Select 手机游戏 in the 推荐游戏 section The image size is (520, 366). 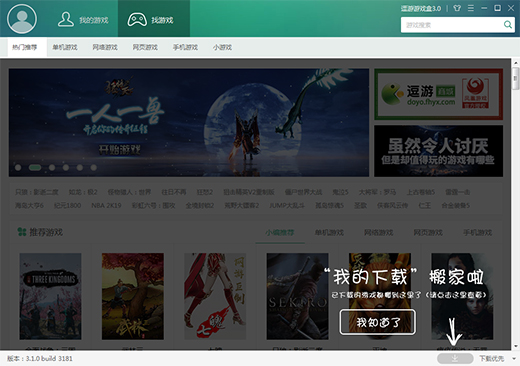(x=478, y=232)
